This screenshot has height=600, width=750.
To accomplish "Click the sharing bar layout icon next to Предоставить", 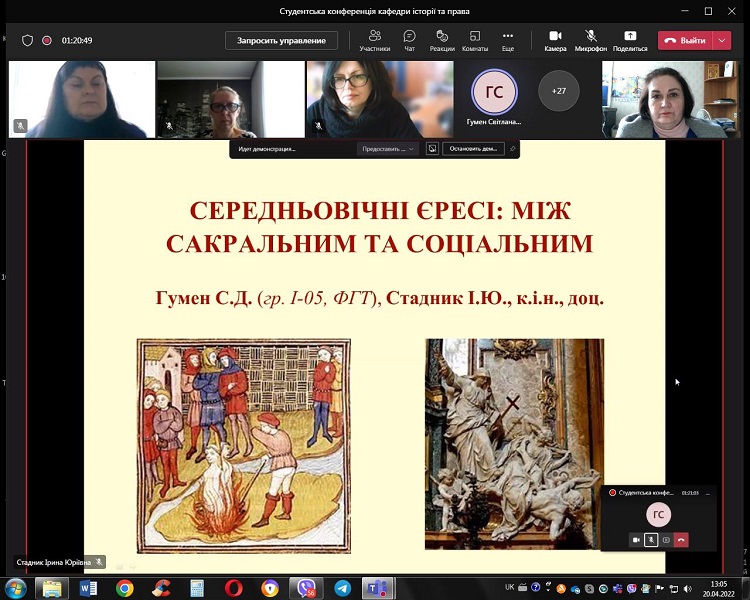I will 432,149.
